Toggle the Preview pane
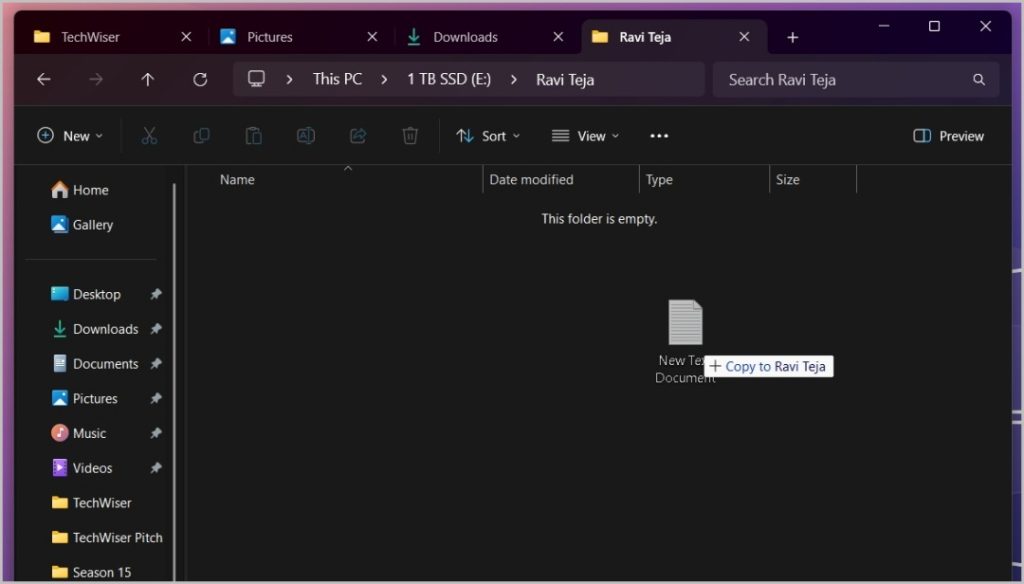 coord(948,136)
